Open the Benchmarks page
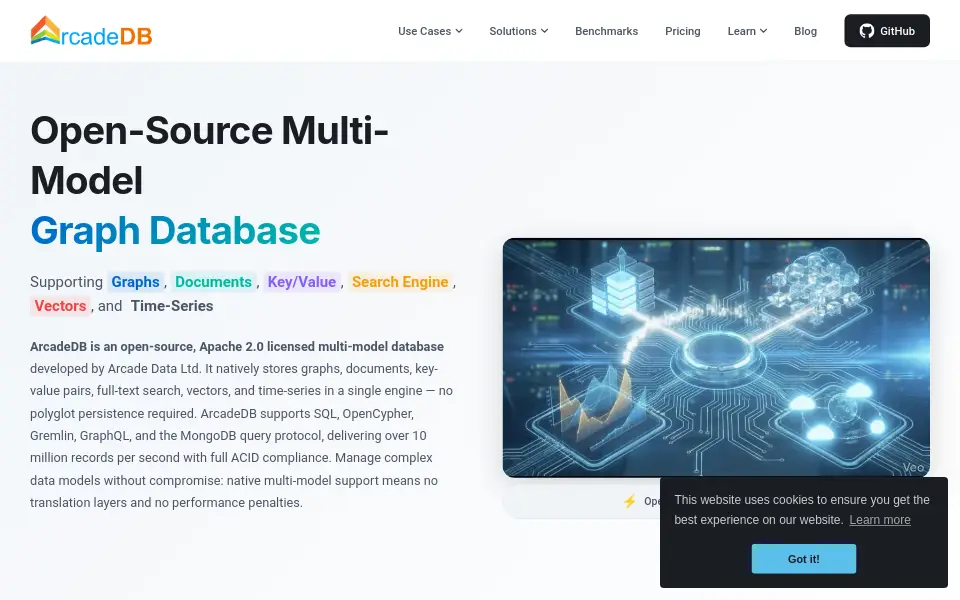This screenshot has width=960, height=600. (606, 31)
